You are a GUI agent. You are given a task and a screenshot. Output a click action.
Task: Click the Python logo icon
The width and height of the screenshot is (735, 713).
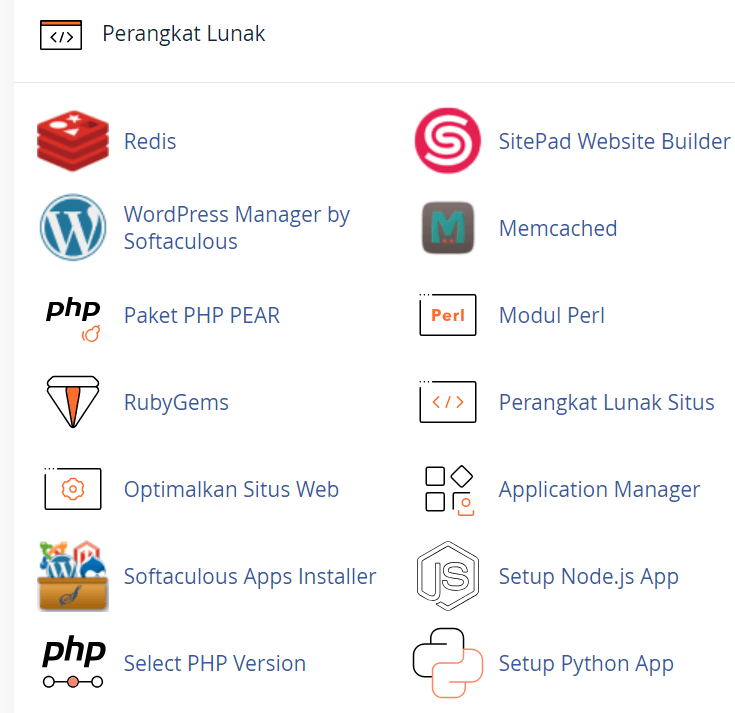pos(448,663)
